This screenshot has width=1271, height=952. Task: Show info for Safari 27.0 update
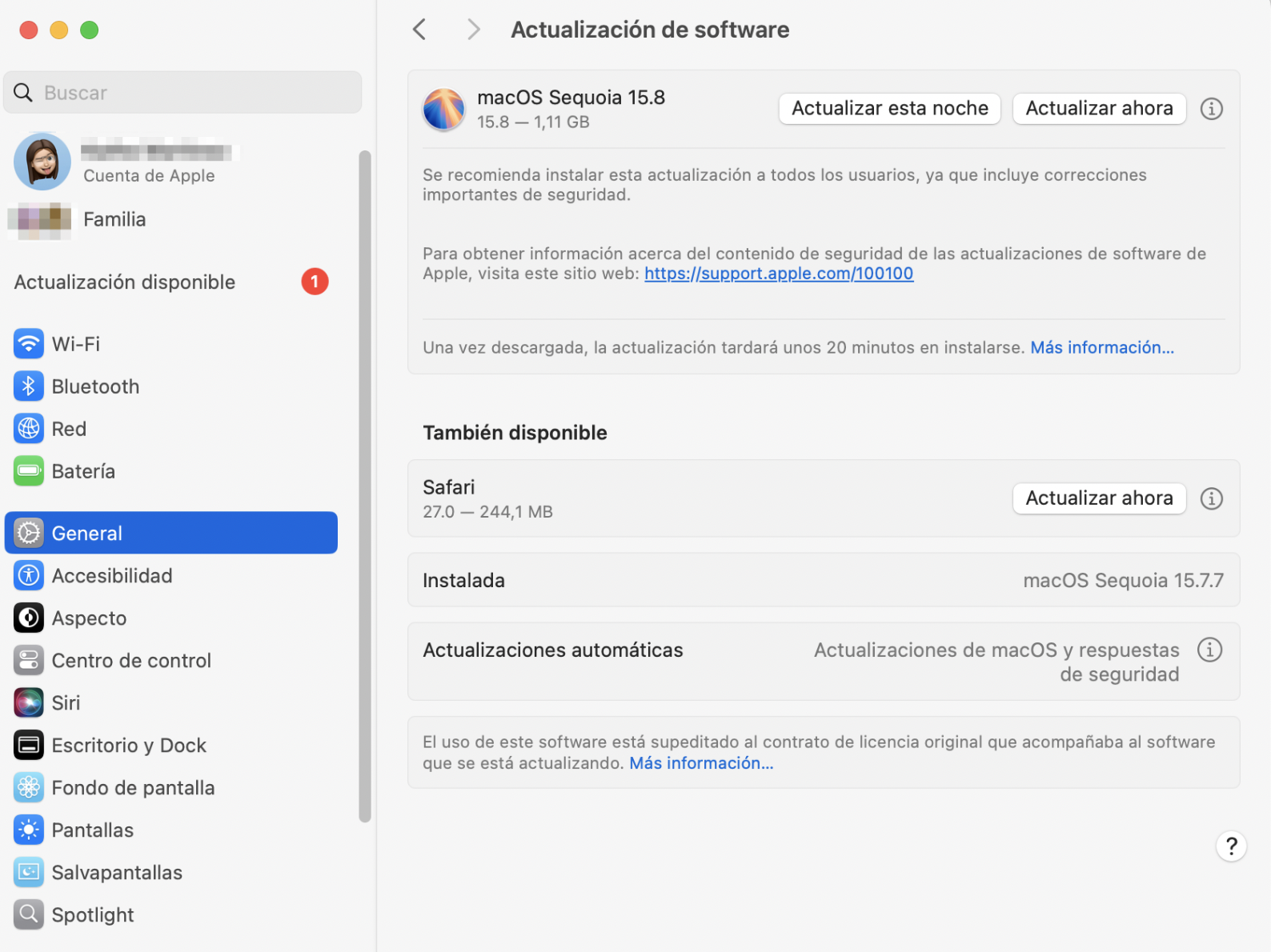1211,498
